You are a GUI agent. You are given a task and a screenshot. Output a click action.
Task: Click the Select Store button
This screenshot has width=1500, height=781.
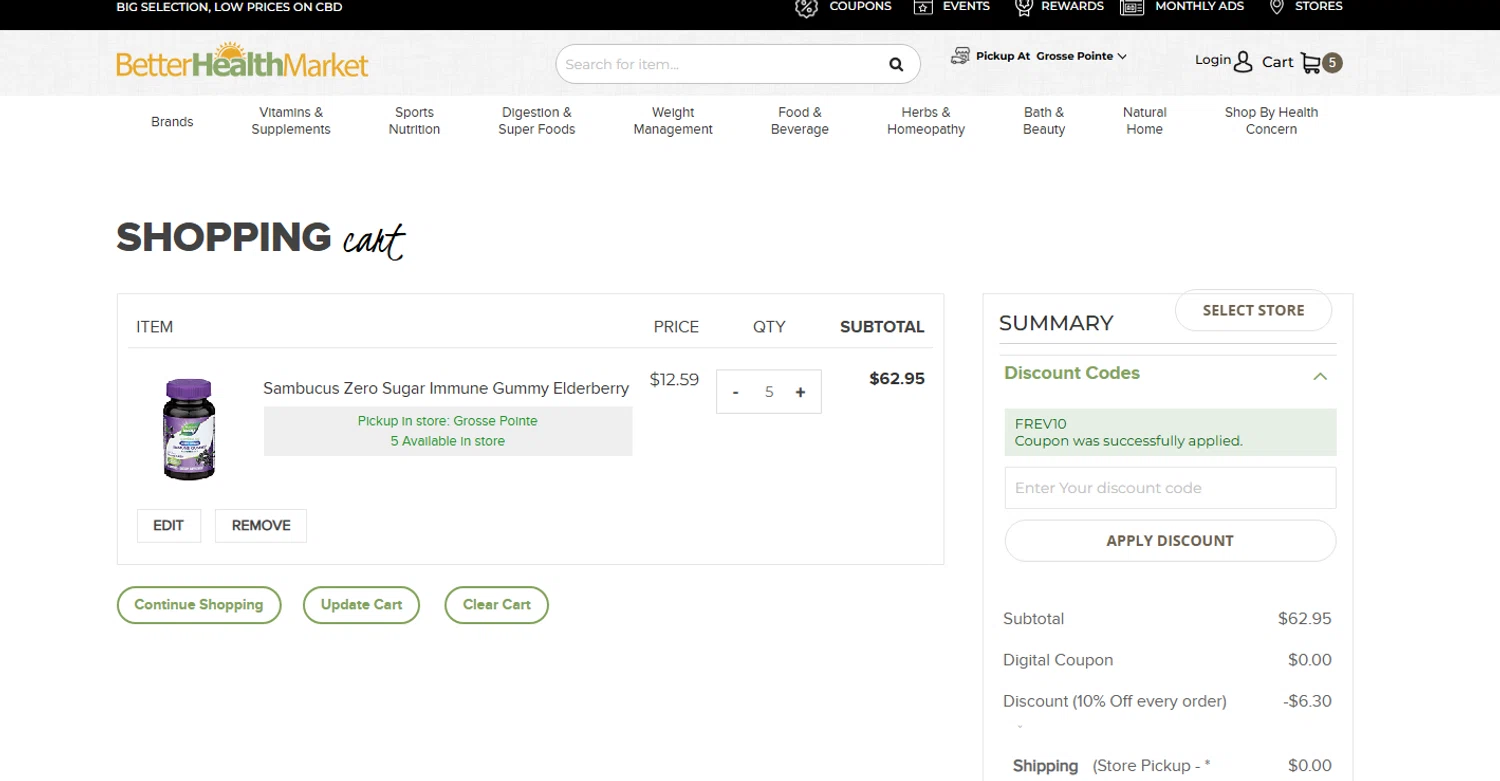click(1253, 310)
